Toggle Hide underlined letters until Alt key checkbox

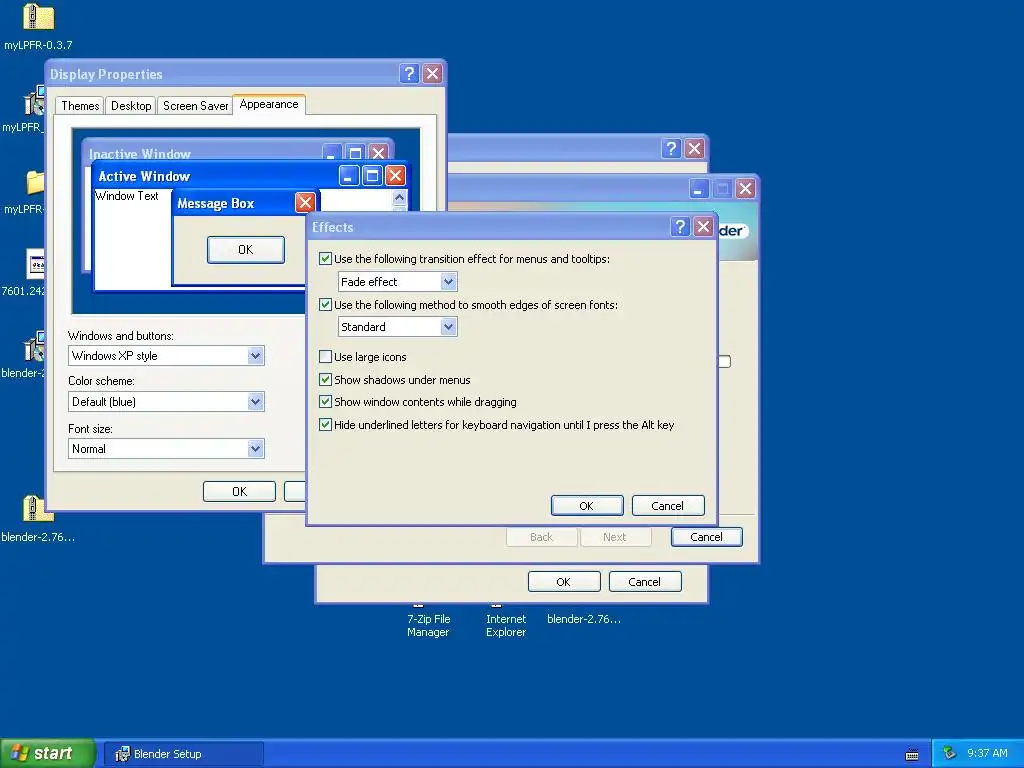(x=325, y=424)
